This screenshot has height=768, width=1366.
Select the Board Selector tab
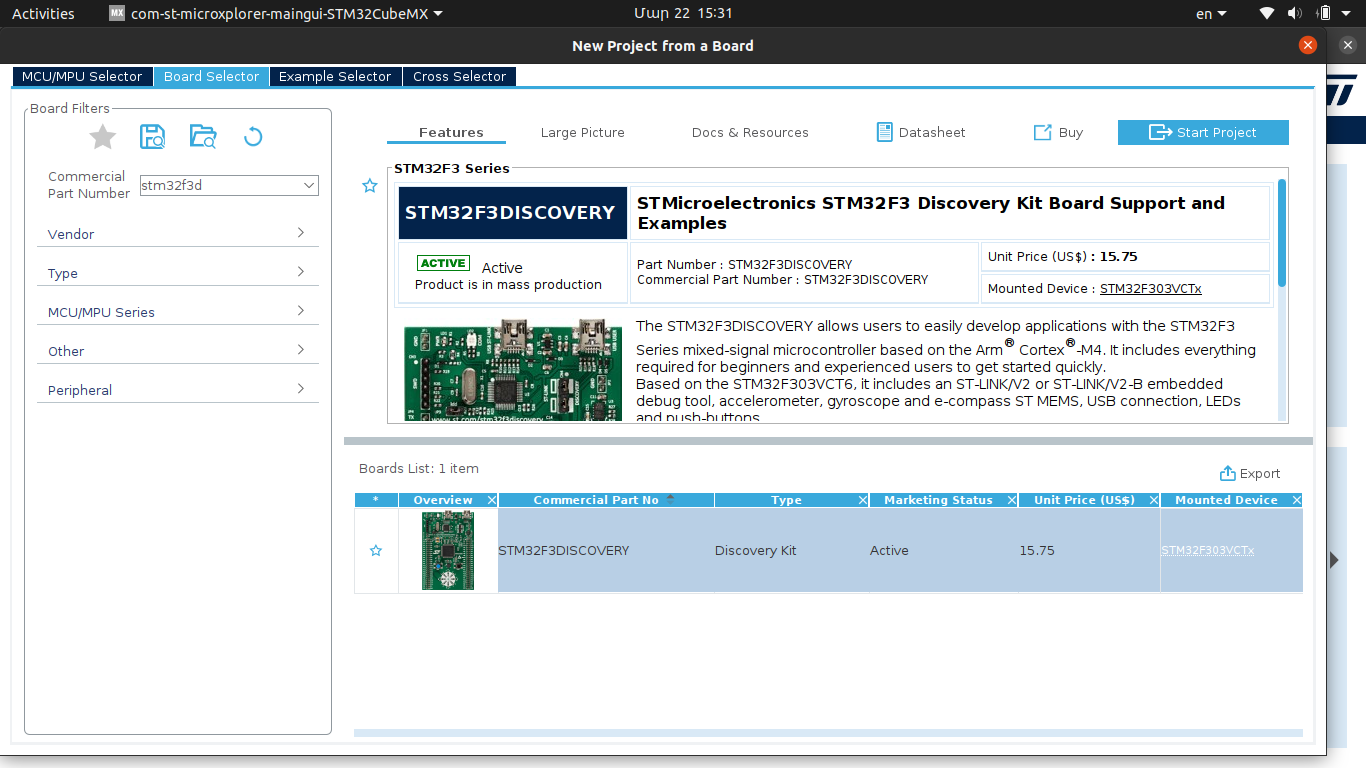211,76
